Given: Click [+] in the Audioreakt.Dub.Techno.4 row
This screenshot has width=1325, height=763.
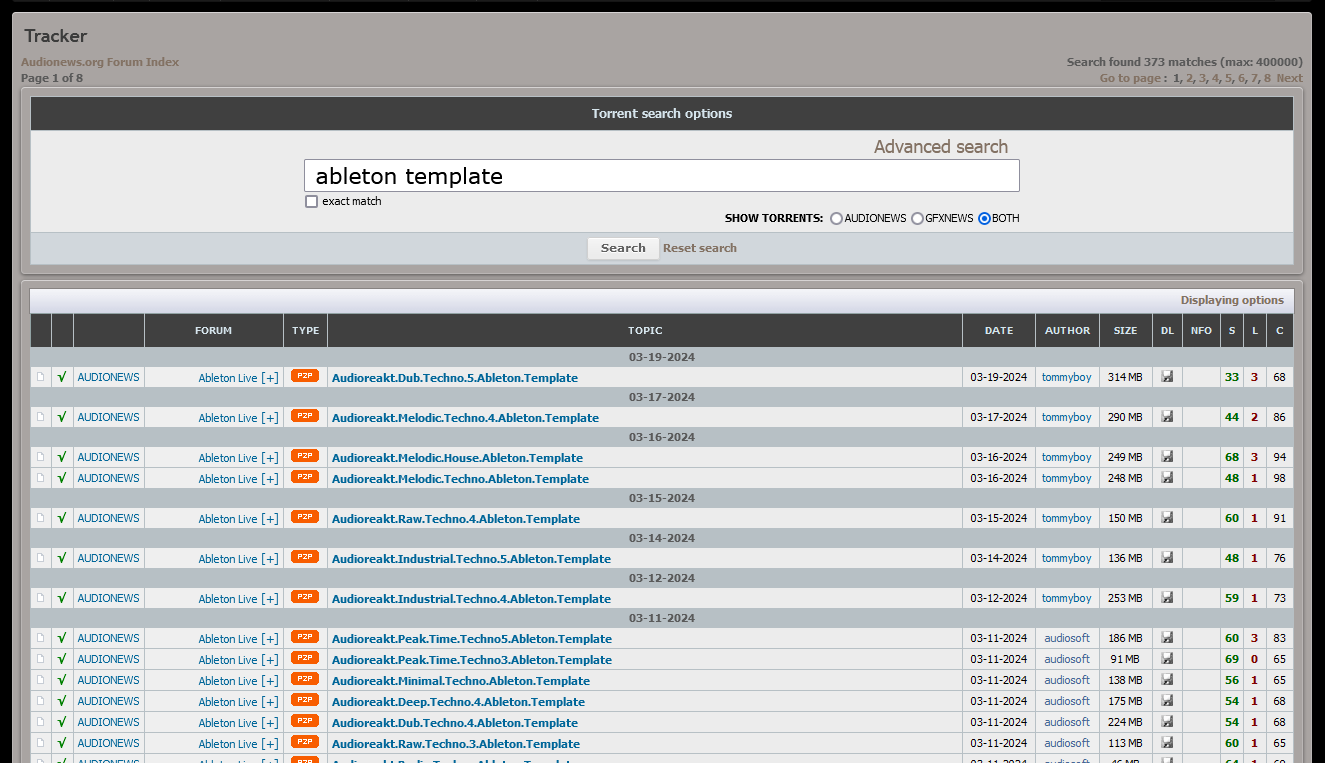Looking at the screenshot, I should (x=270, y=723).
